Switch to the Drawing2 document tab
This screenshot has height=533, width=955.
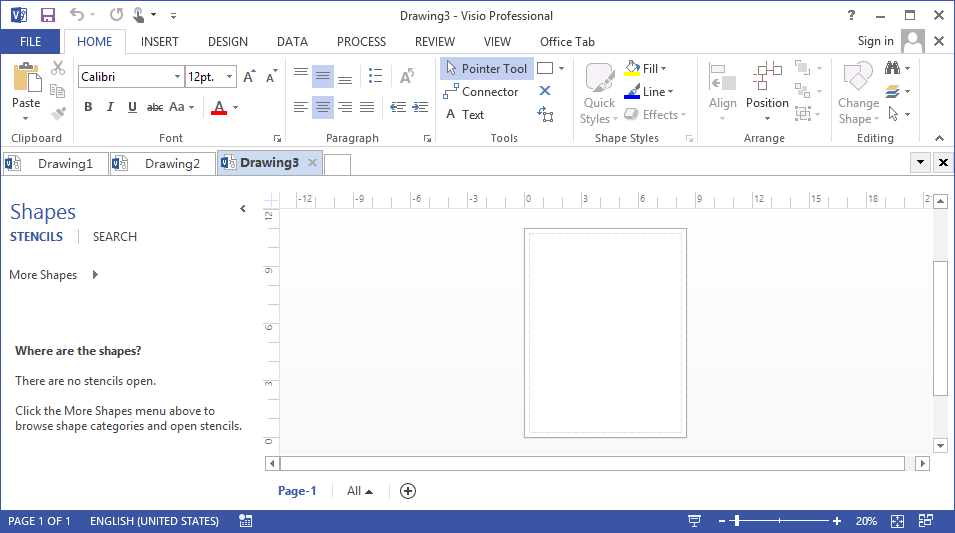(163, 163)
